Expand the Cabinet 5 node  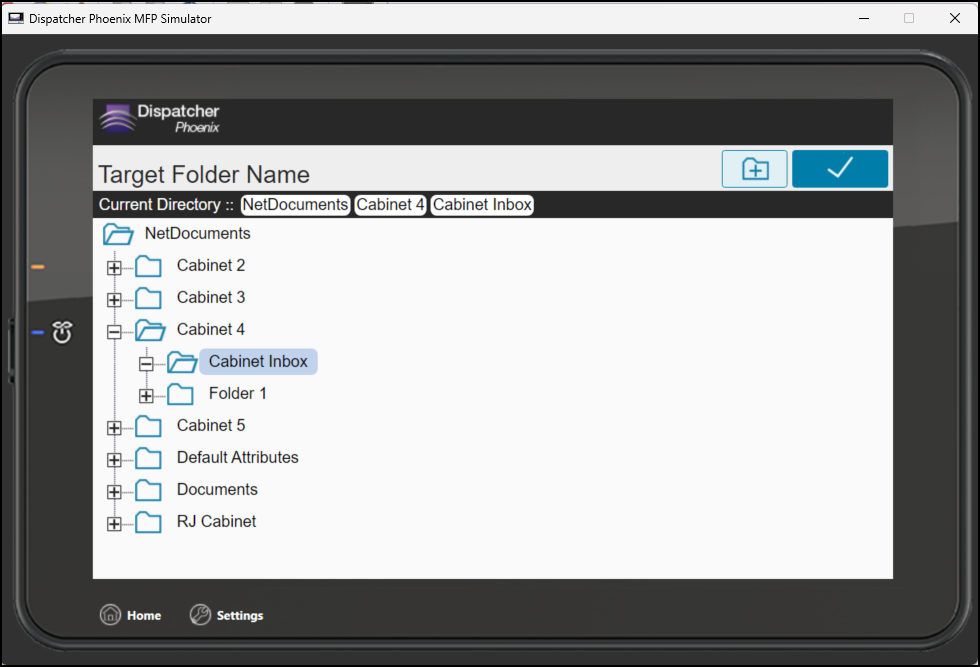[114, 428]
